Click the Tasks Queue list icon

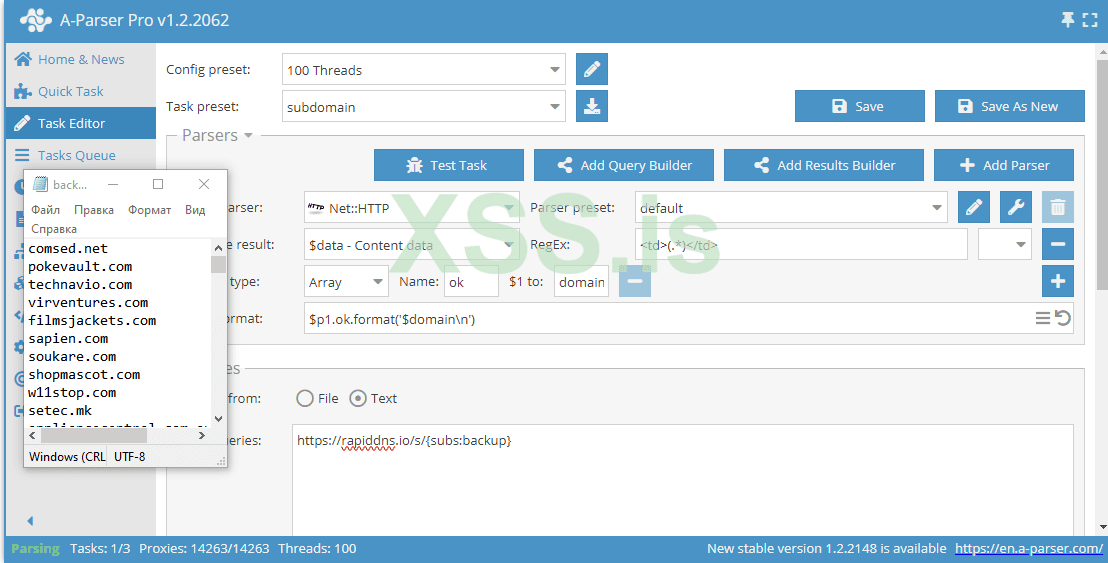pyautogui.click(x=23, y=155)
